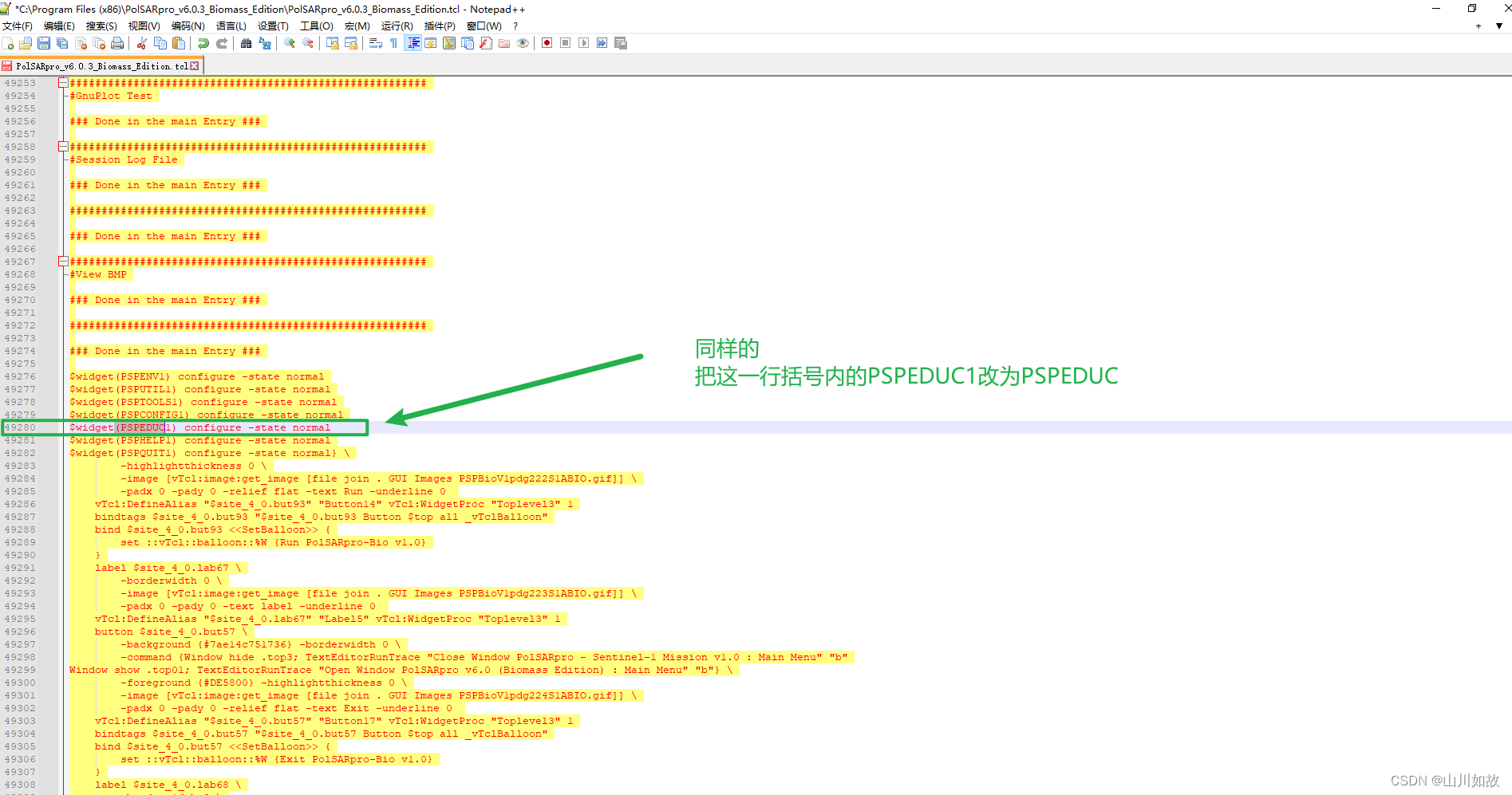Screen dimensions: 1512x795
Task: Click the Zoom Out magnifier icon
Action: (308, 43)
